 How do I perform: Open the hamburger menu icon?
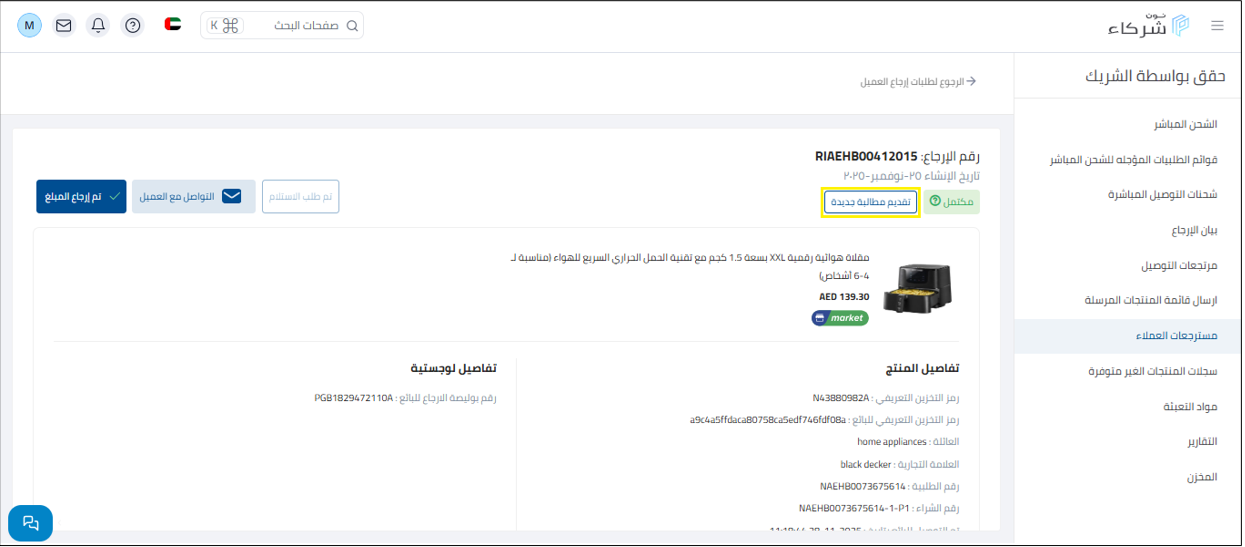tap(1217, 26)
